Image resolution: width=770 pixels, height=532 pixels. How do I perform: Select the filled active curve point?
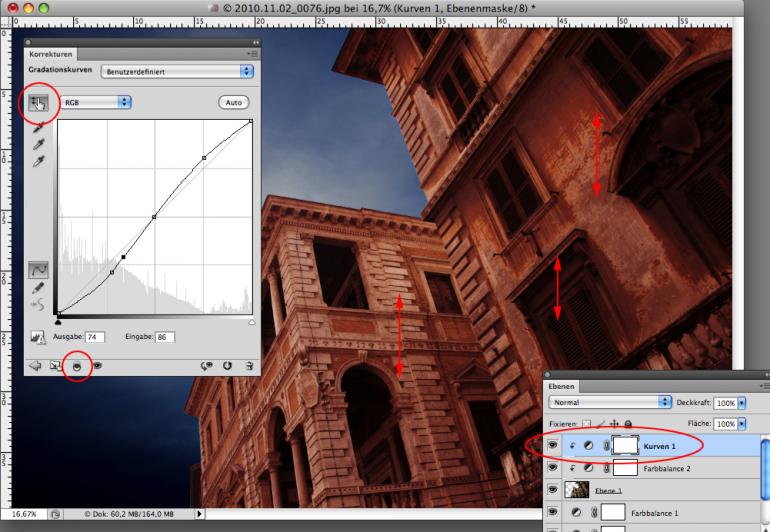point(123,257)
